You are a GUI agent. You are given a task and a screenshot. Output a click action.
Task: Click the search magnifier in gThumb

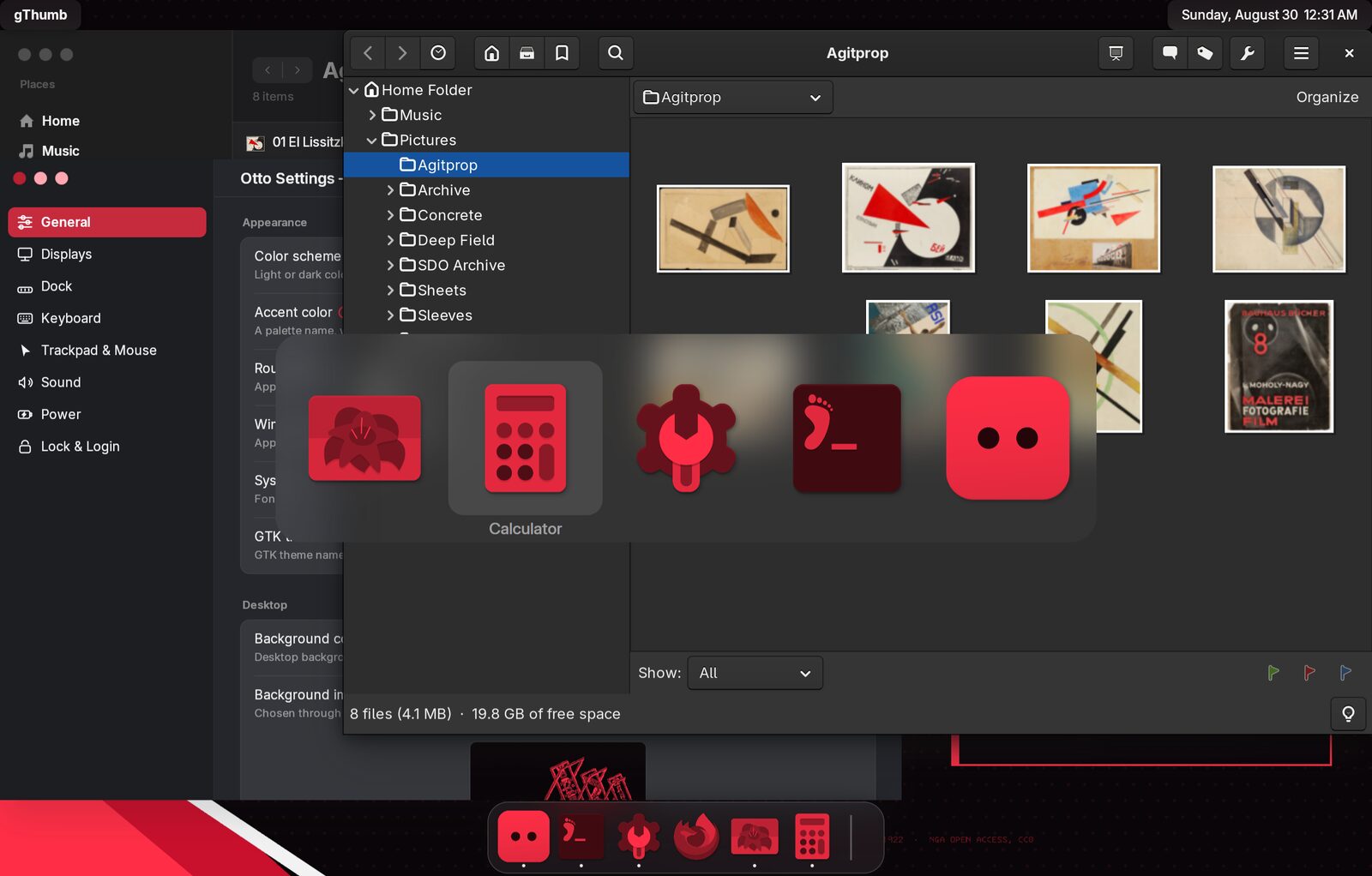(x=616, y=53)
